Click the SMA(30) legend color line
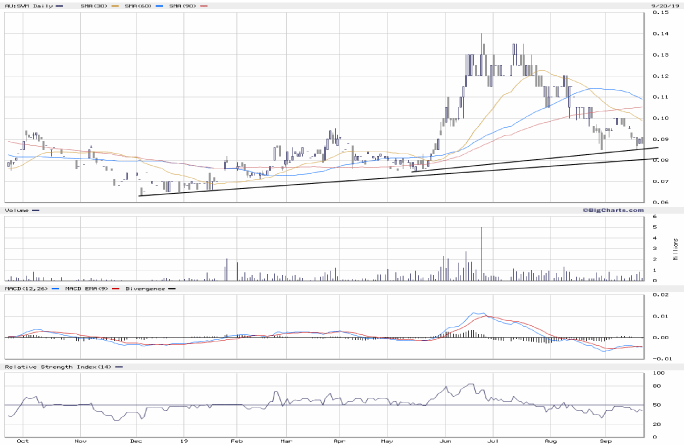 [x=113, y=6]
